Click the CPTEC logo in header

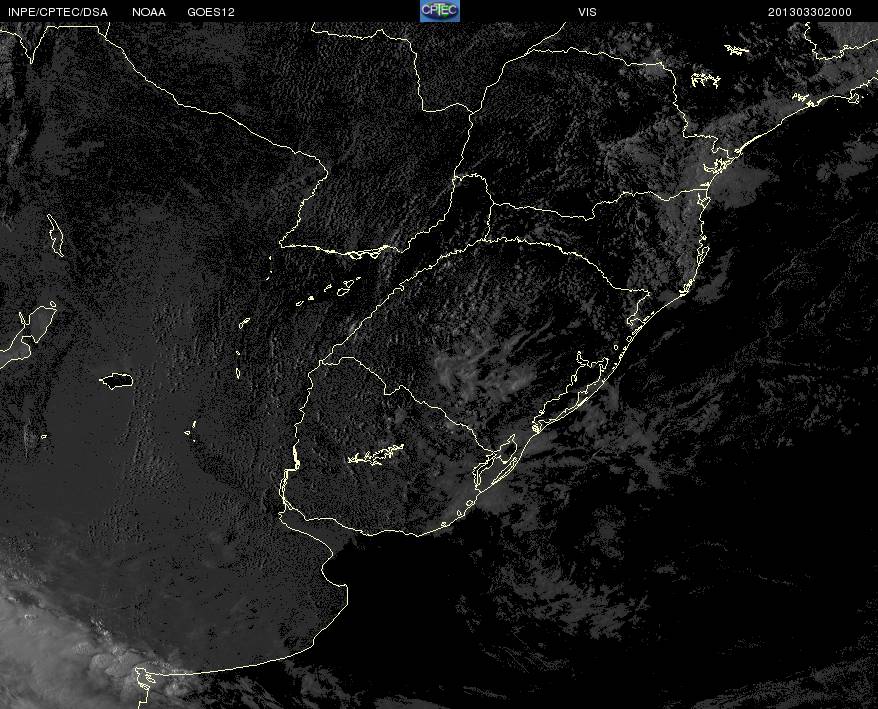tap(440, 11)
